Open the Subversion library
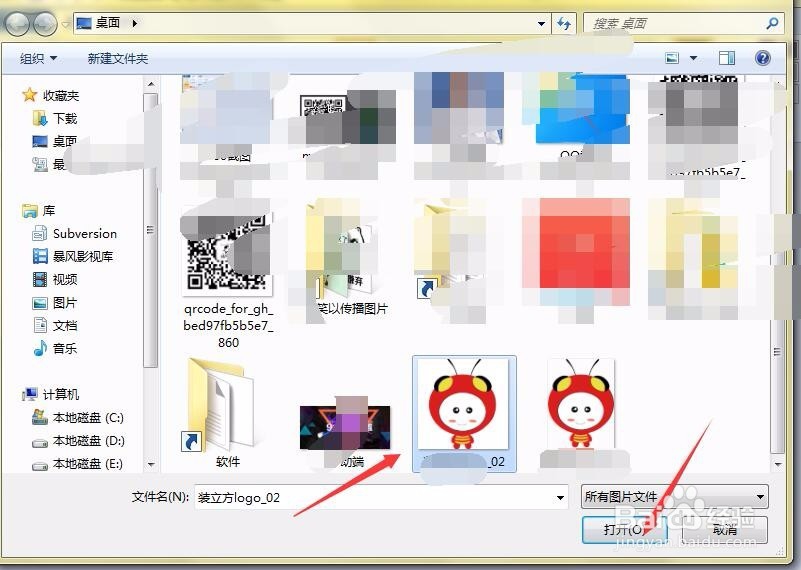 click(85, 233)
